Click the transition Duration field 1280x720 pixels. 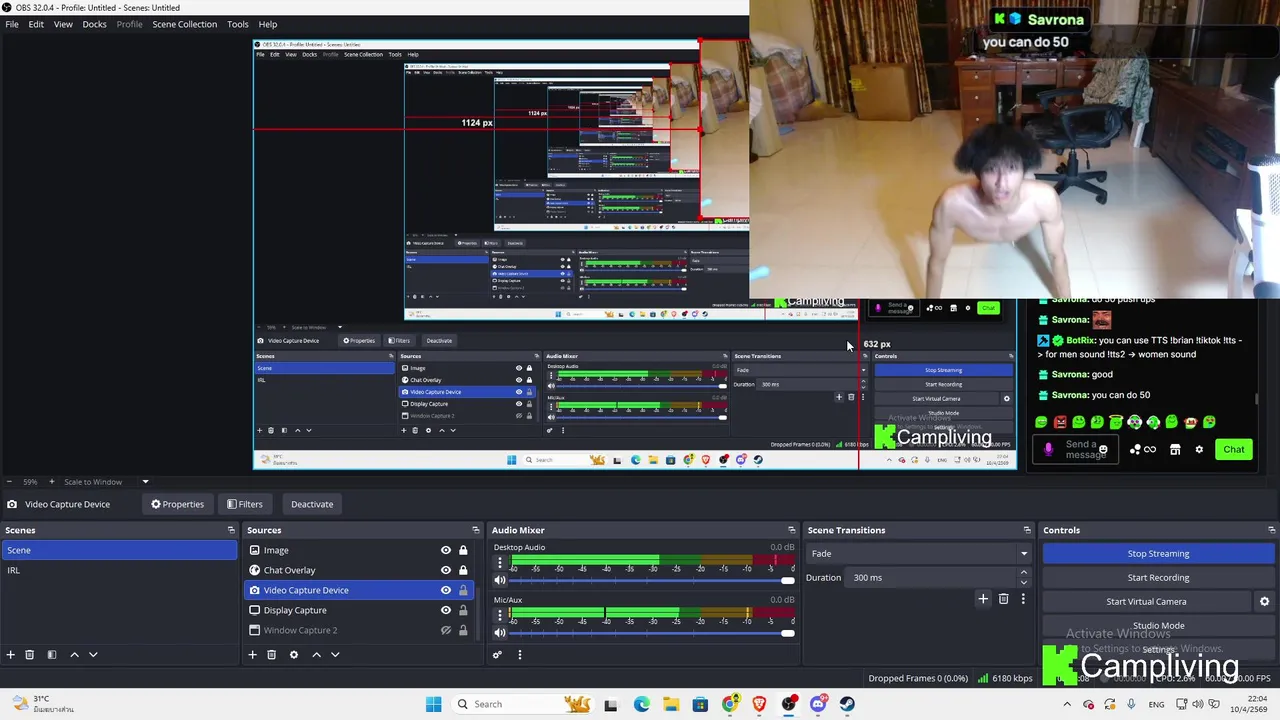pos(930,578)
